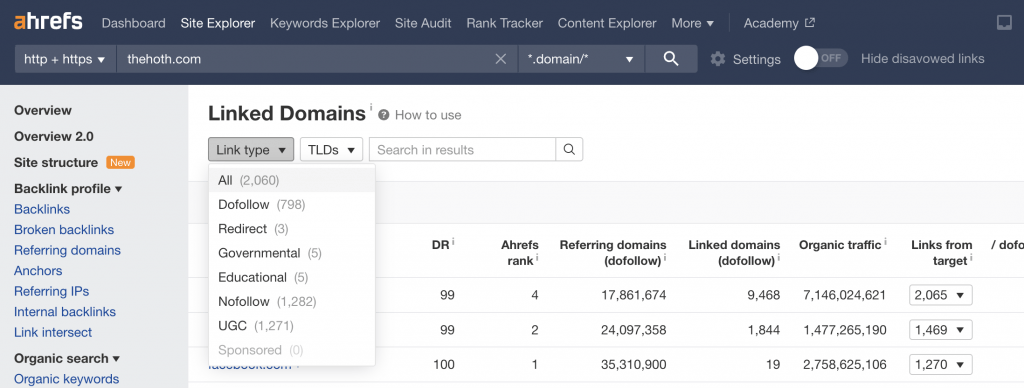Click the Ahrefs logo

point(48,22)
